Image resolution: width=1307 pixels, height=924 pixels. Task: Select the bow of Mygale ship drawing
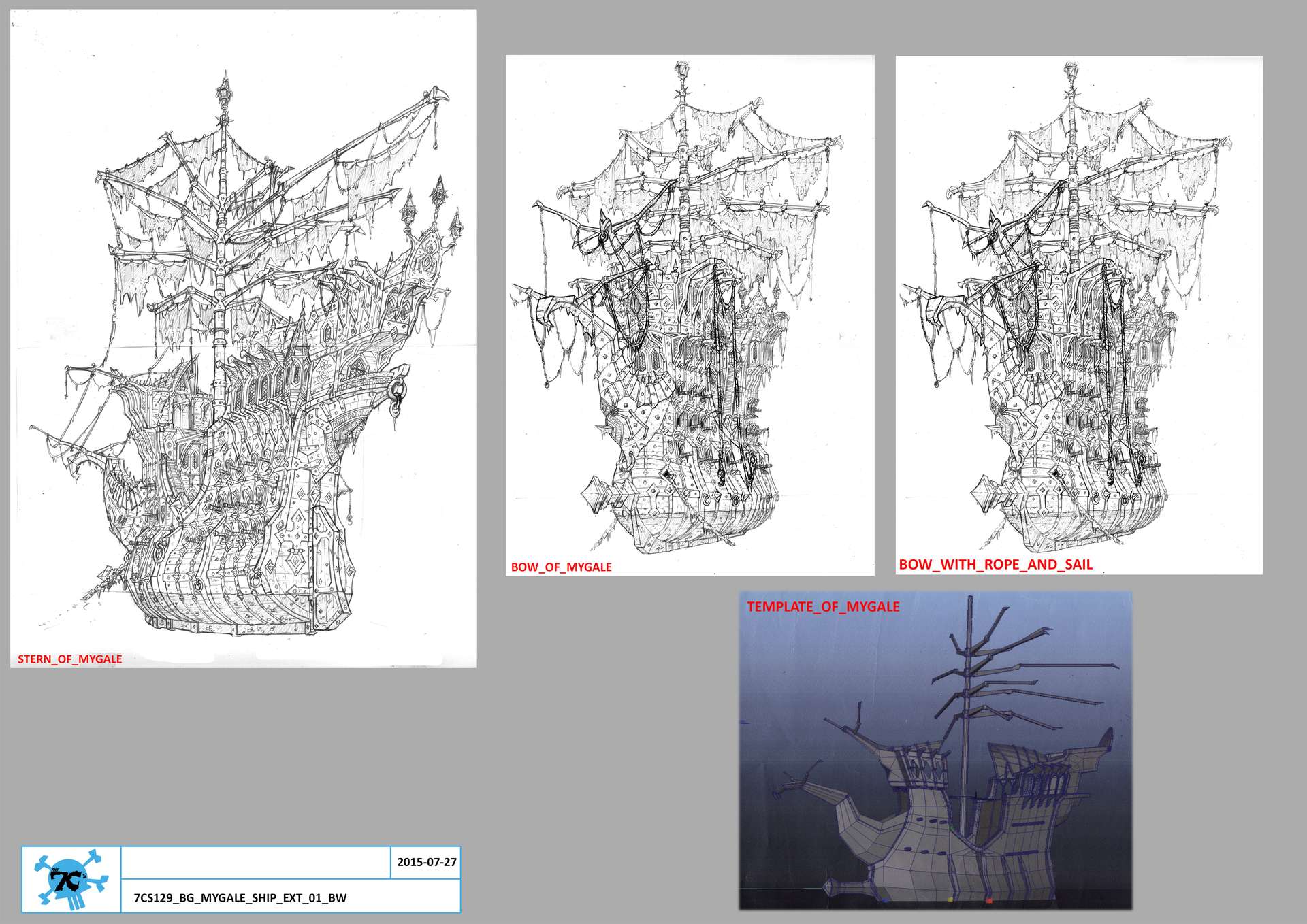click(x=690, y=315)
